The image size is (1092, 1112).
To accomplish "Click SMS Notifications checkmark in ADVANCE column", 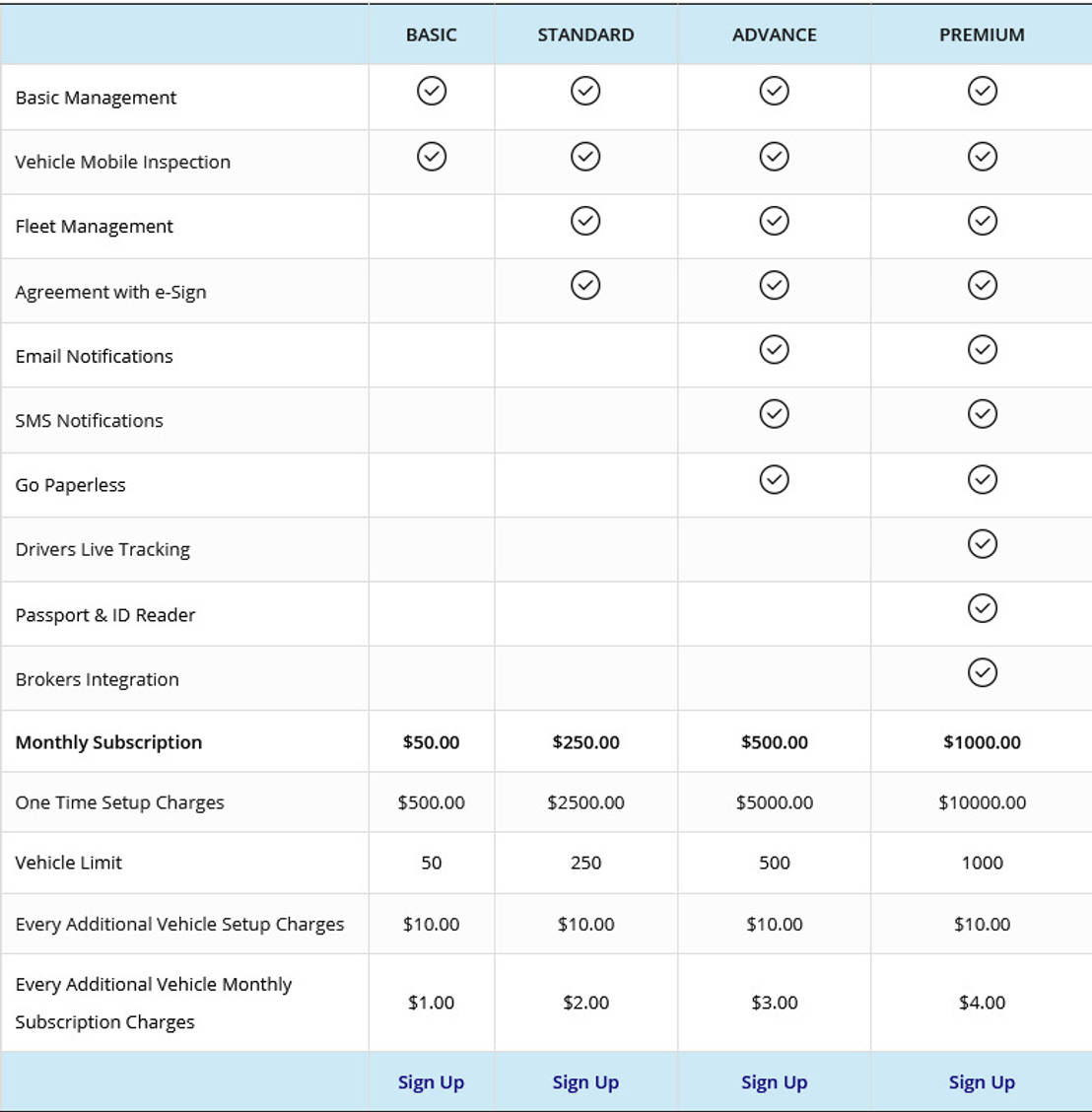I will coord(774,414).
